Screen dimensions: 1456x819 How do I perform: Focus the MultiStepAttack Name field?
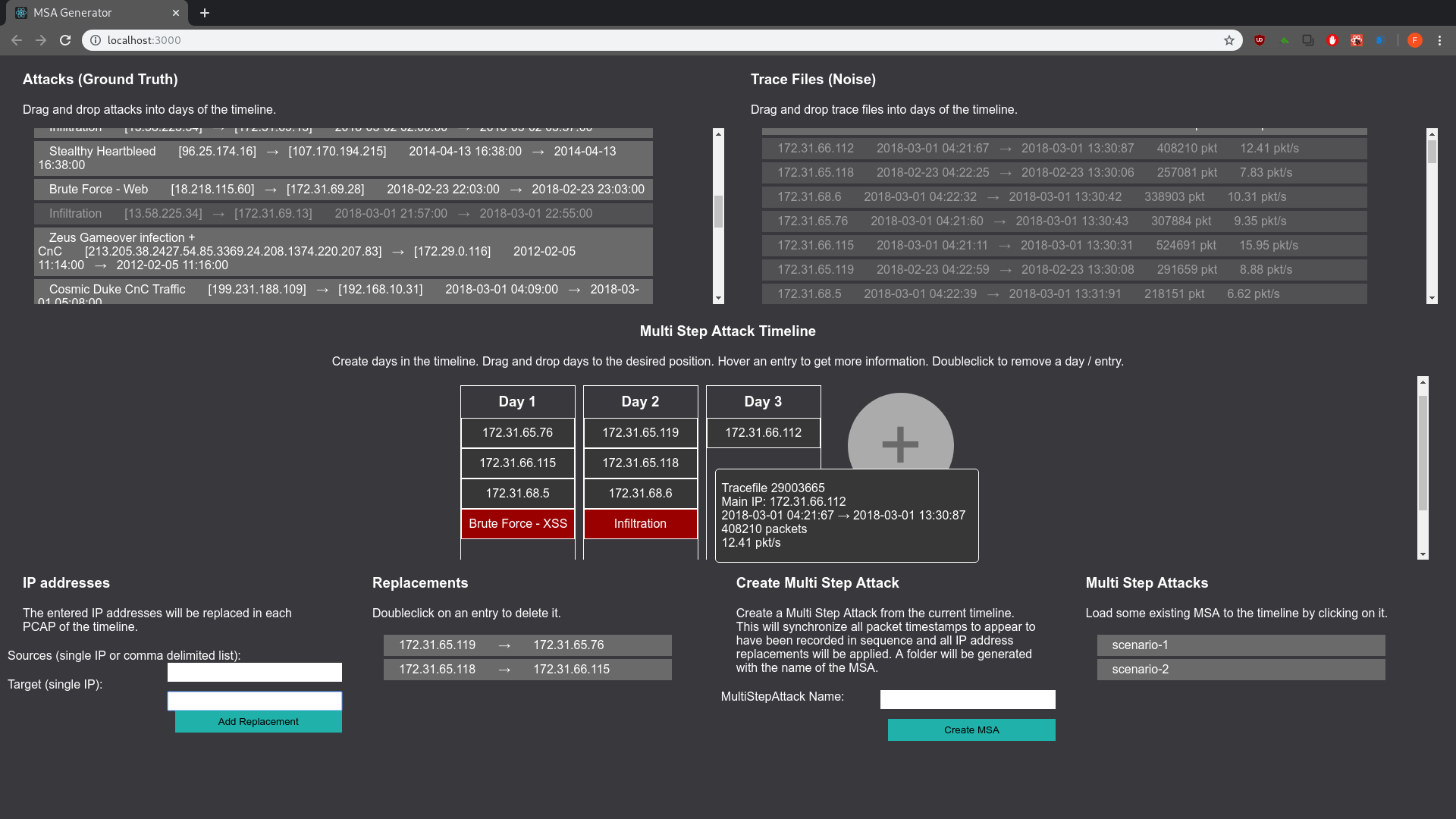[x=967, y=699]
